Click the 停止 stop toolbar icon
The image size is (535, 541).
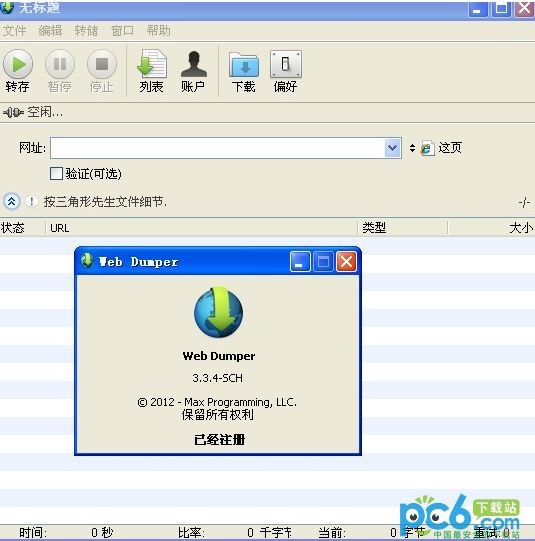[102, 64]
